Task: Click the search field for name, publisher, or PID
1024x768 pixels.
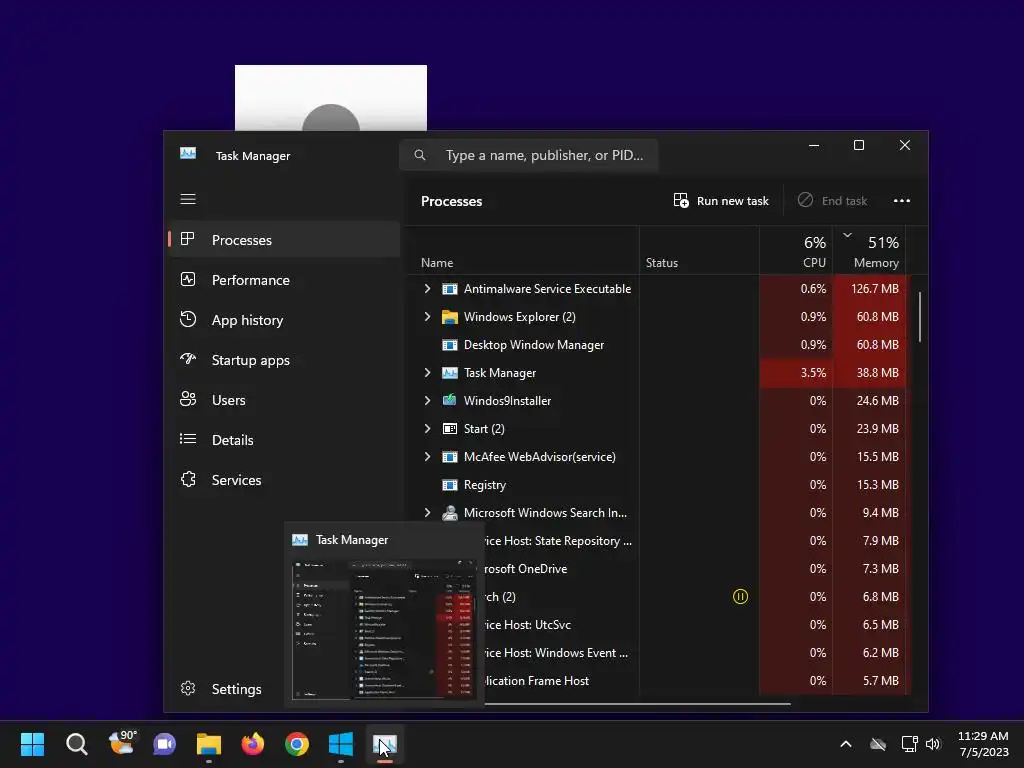Action: click(x=529, y=155)
